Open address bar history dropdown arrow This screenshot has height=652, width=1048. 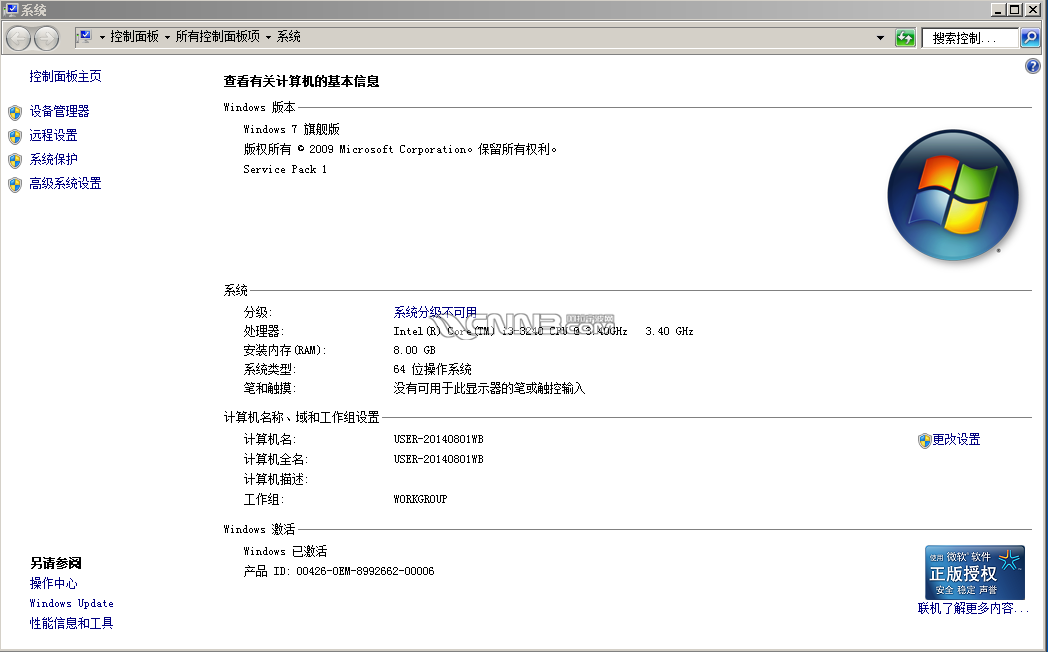tap(880, 38)
